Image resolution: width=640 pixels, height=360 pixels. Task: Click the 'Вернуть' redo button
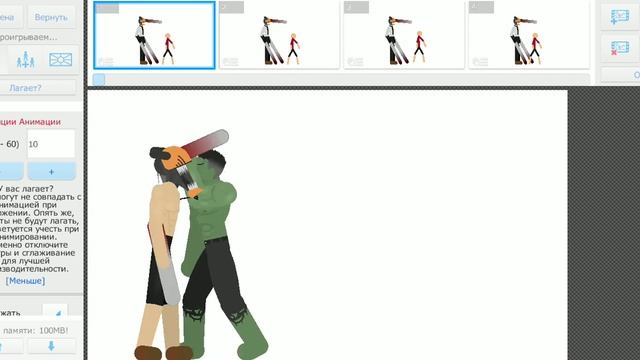click(x=51, y=18)
